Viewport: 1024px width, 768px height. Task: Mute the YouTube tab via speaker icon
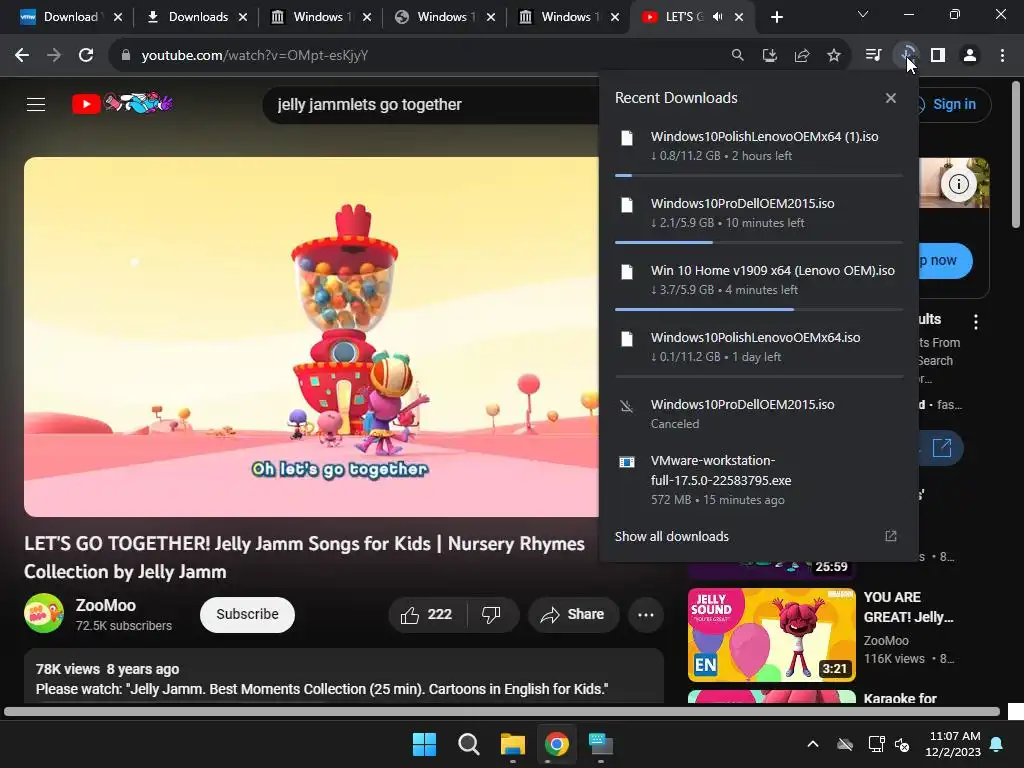[x=718, y=17]
